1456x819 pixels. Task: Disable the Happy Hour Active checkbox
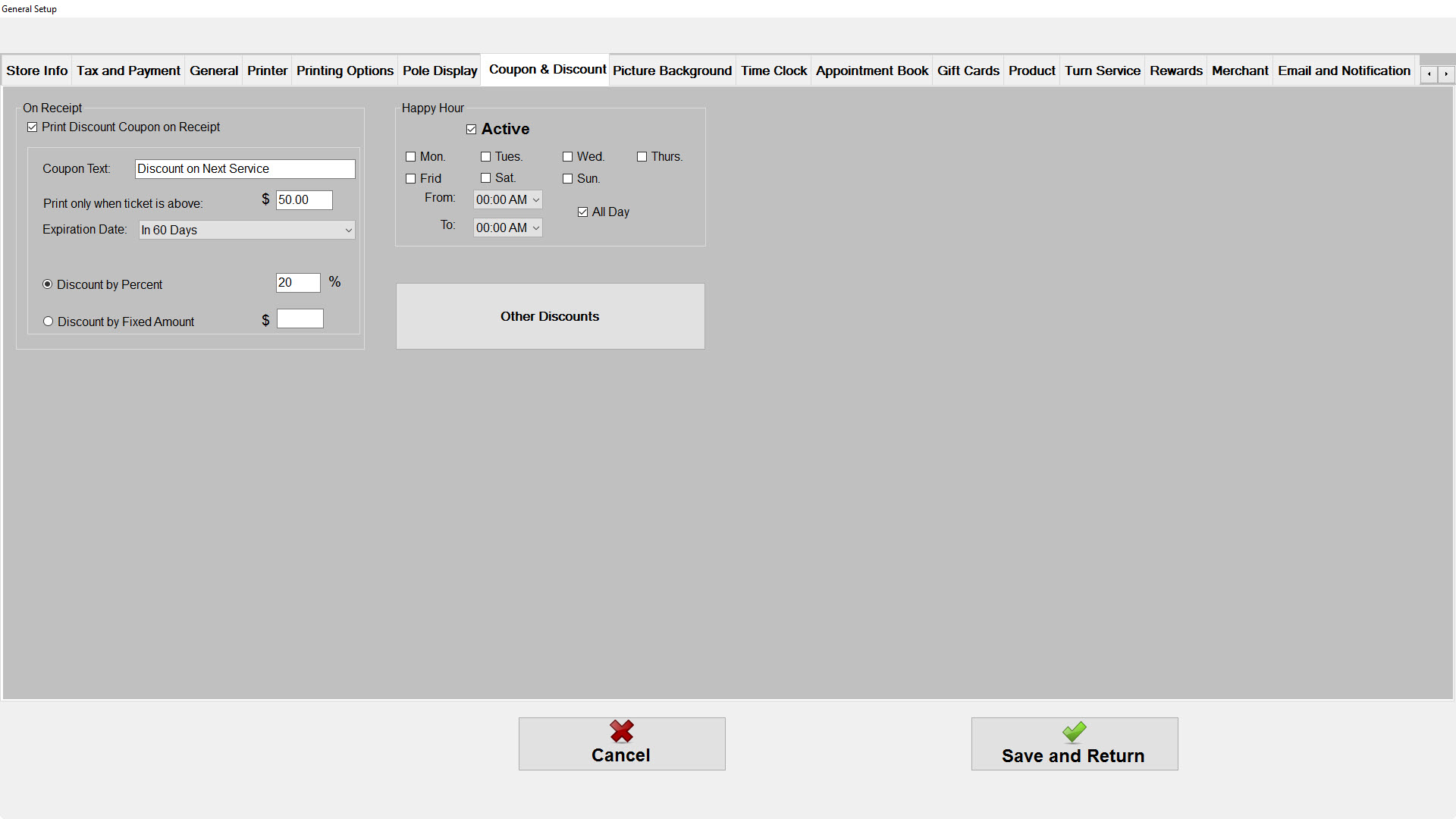[472, 130]
